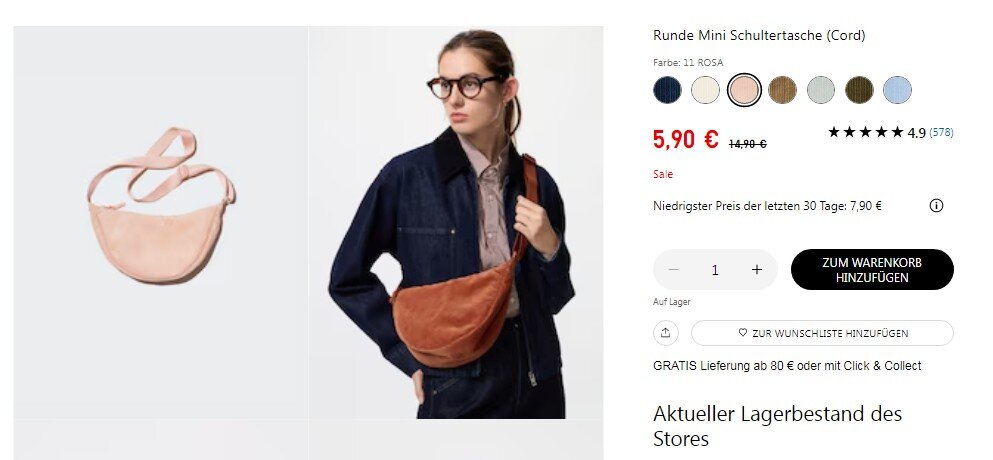Increase quantity with the plus icon
This screenshot has width=993, height=460.
pos(757,269)
